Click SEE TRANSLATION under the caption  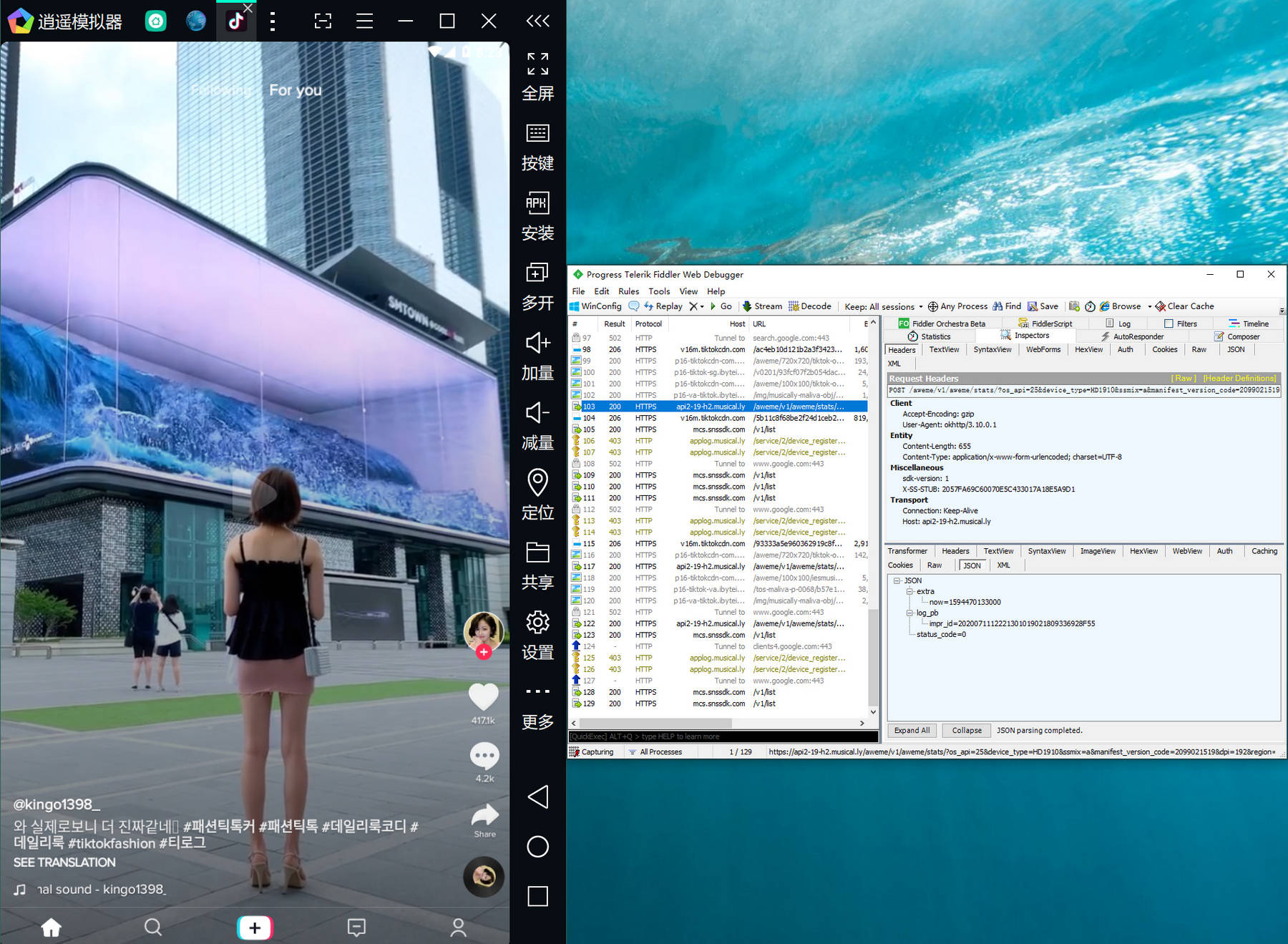[x=64, y=862]
